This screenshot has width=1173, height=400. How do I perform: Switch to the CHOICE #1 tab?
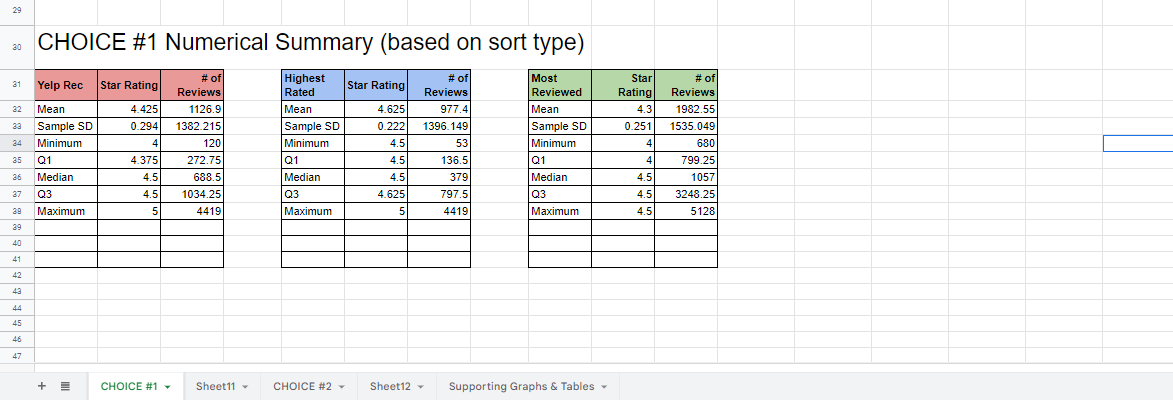[x=129, y=387]
